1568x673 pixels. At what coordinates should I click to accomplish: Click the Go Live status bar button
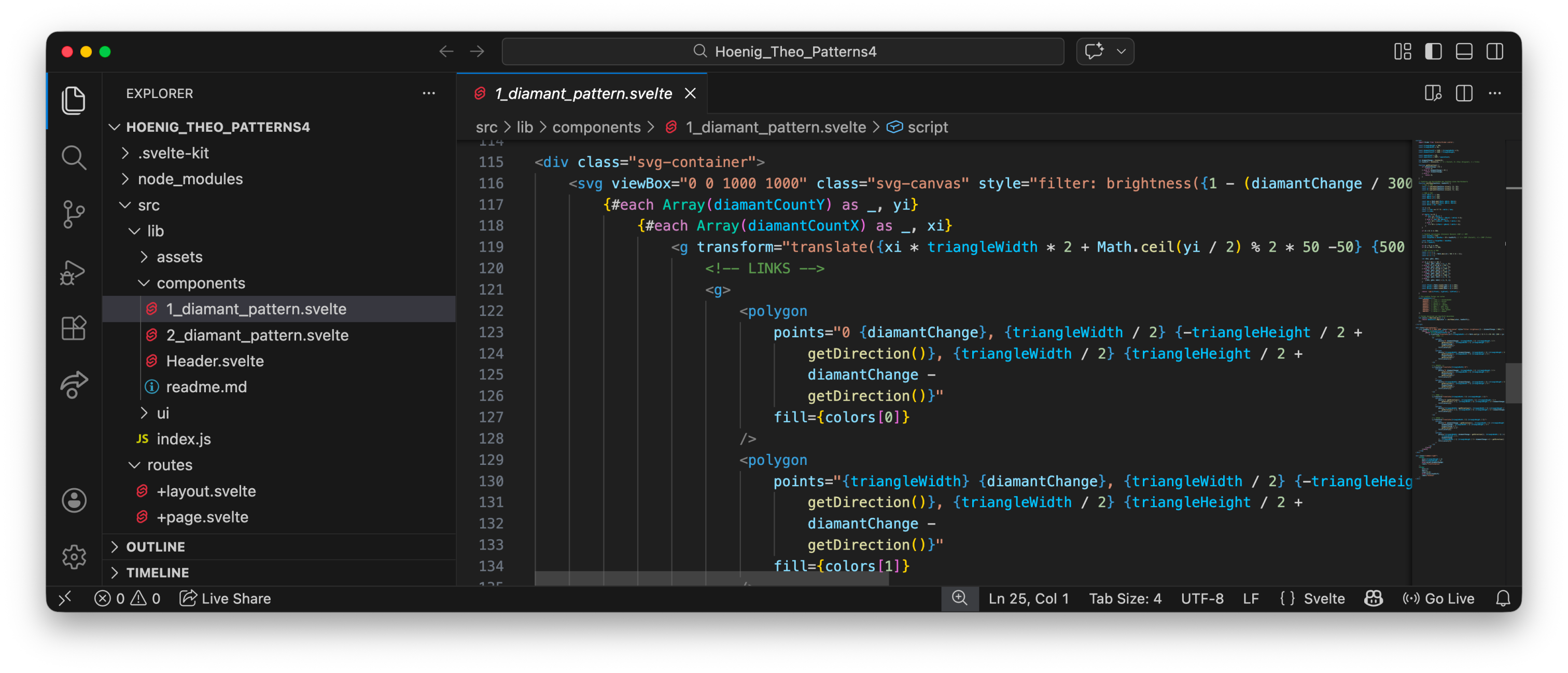[x=1438, y=599]
